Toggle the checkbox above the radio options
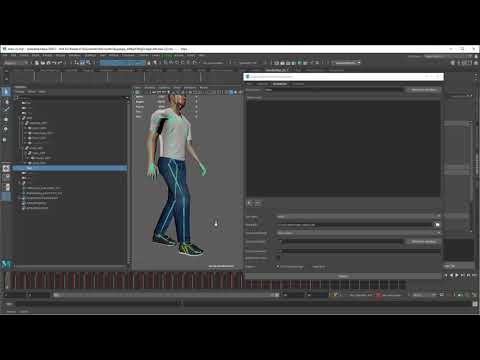The image size is (480, 360). pyautogui.click(x=278, y=258)
